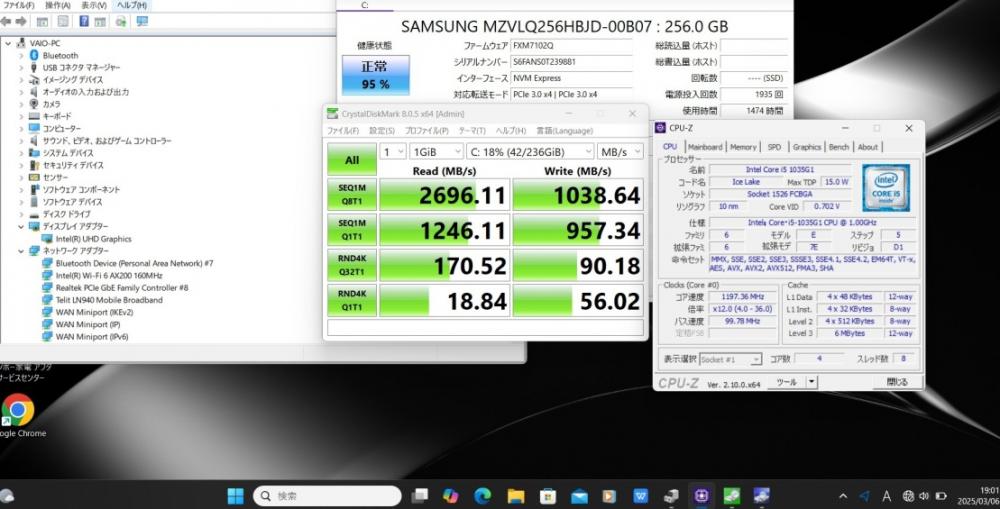Viewport: 1000px width, 509px height.
Task: Open the drive dropdown C: 18% (42/236GiB)
Action: 531,152
